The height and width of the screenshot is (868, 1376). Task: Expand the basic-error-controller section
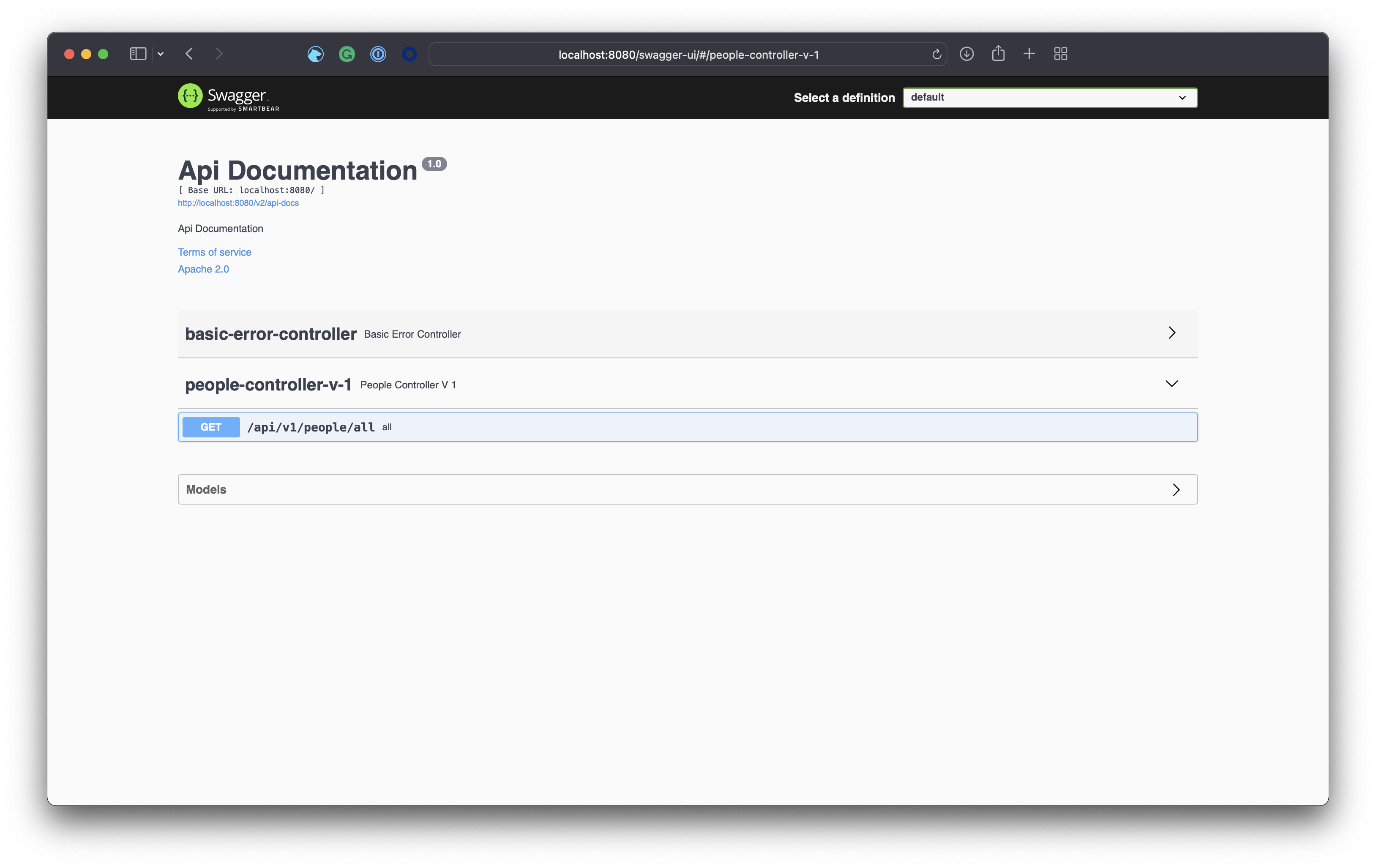pos(1171,333)
